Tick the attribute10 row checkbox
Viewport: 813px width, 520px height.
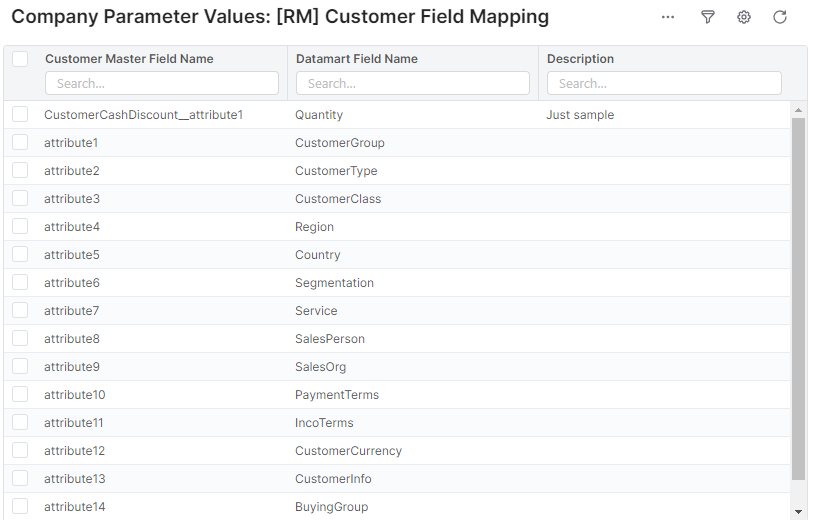coord(20,395)
